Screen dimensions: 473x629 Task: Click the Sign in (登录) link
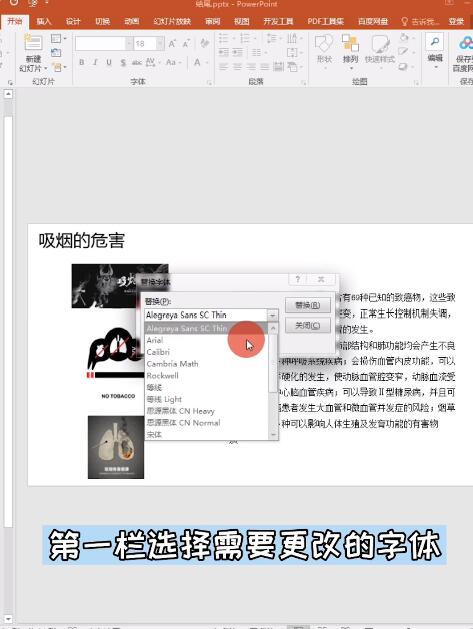457,21
